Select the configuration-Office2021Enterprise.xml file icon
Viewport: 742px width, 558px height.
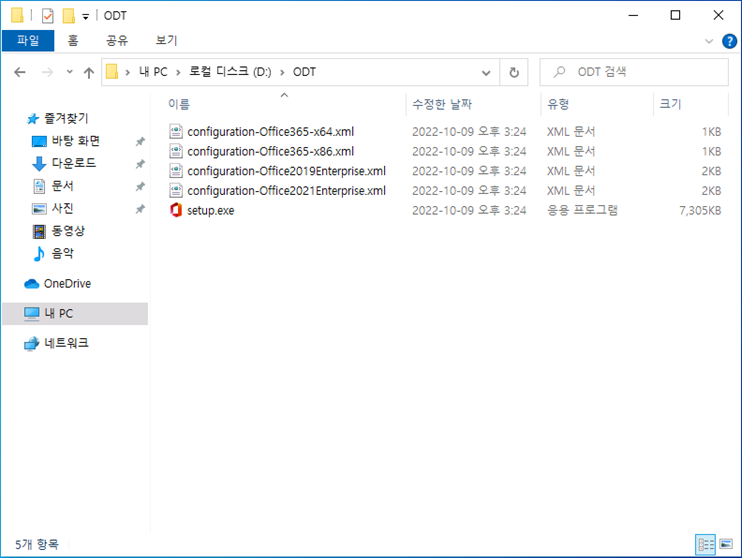pyautogui.click(x=176, y=191)
